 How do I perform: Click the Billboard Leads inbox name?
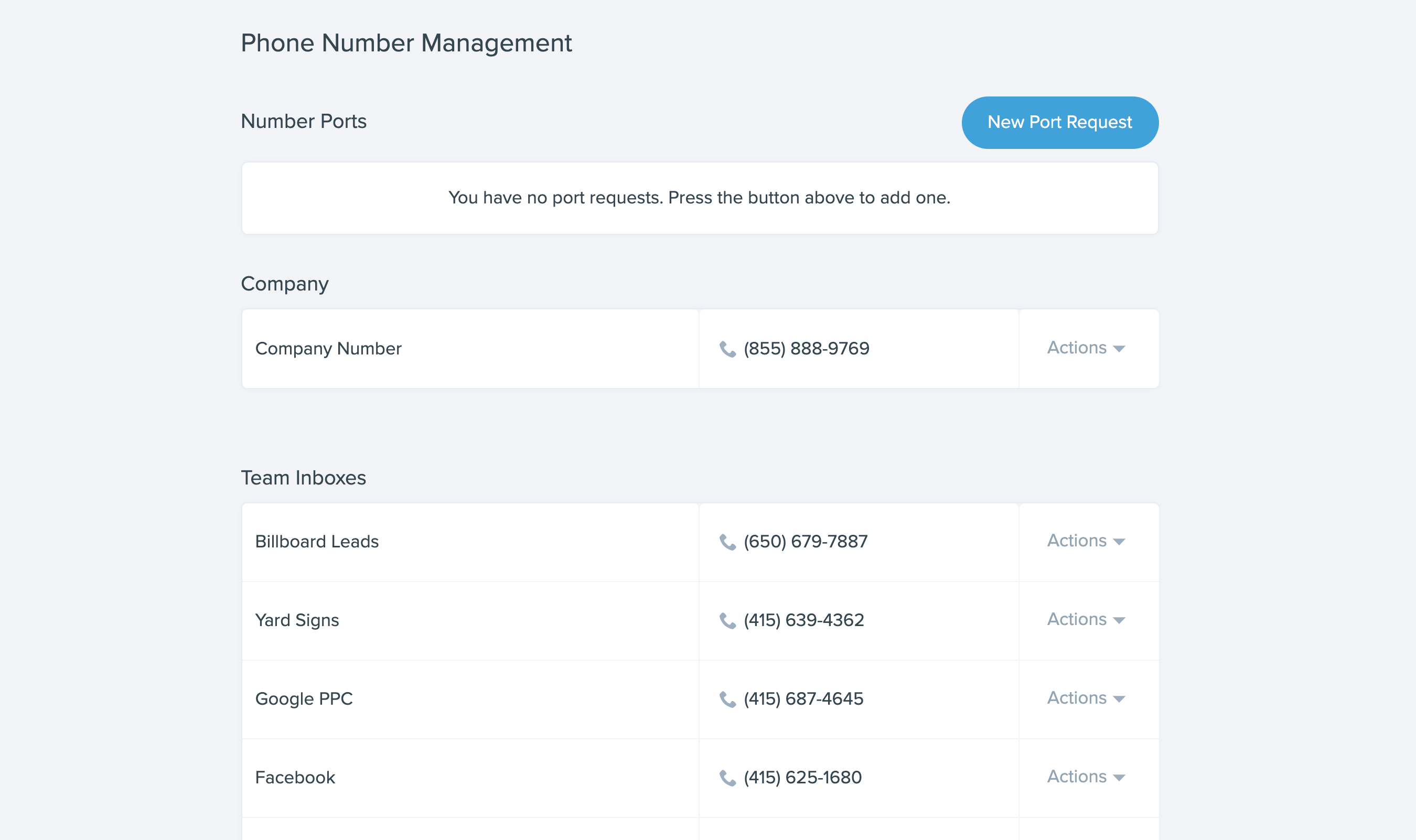pos(318,541)
